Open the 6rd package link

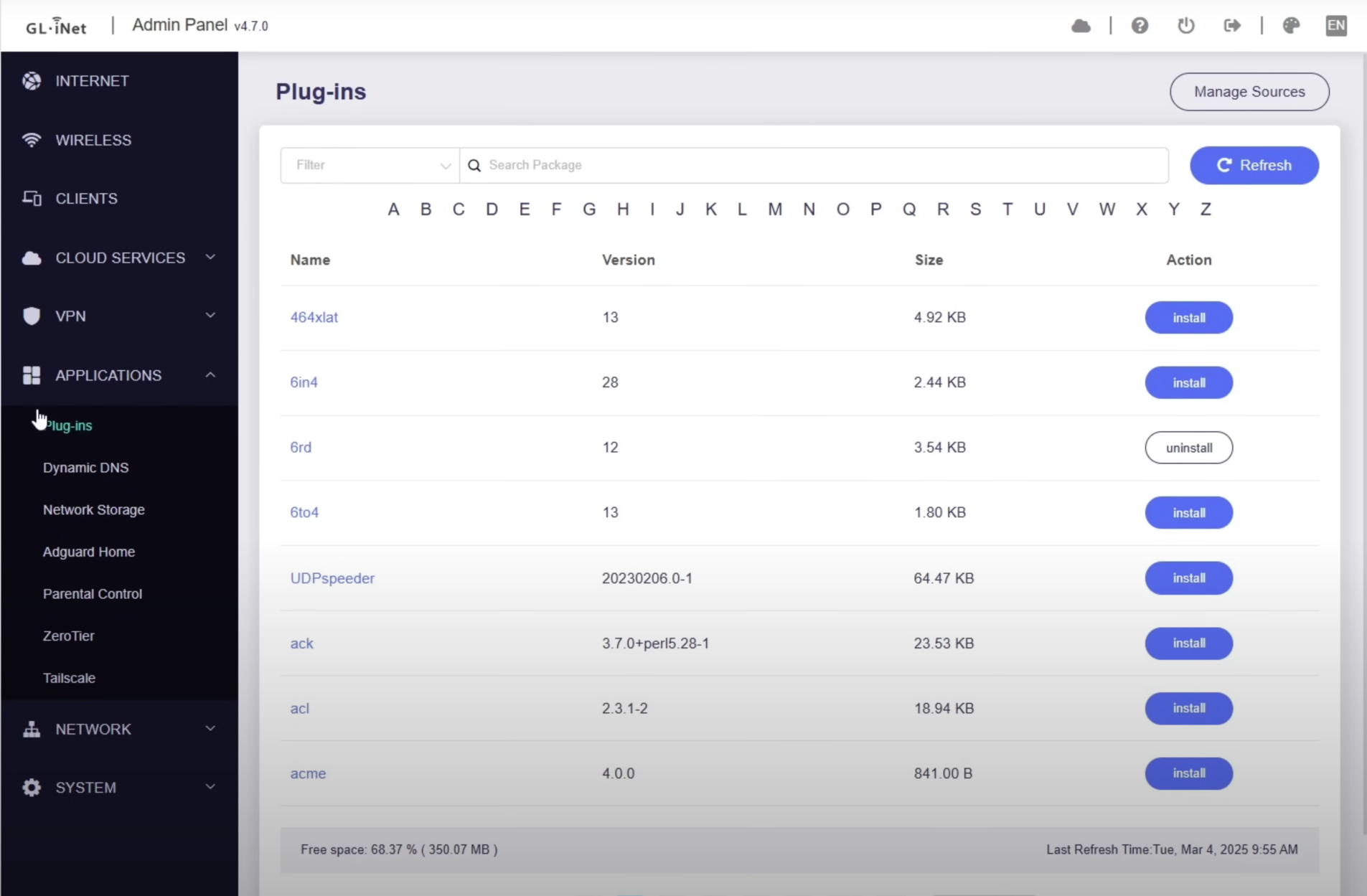click(x=301, y=448)
